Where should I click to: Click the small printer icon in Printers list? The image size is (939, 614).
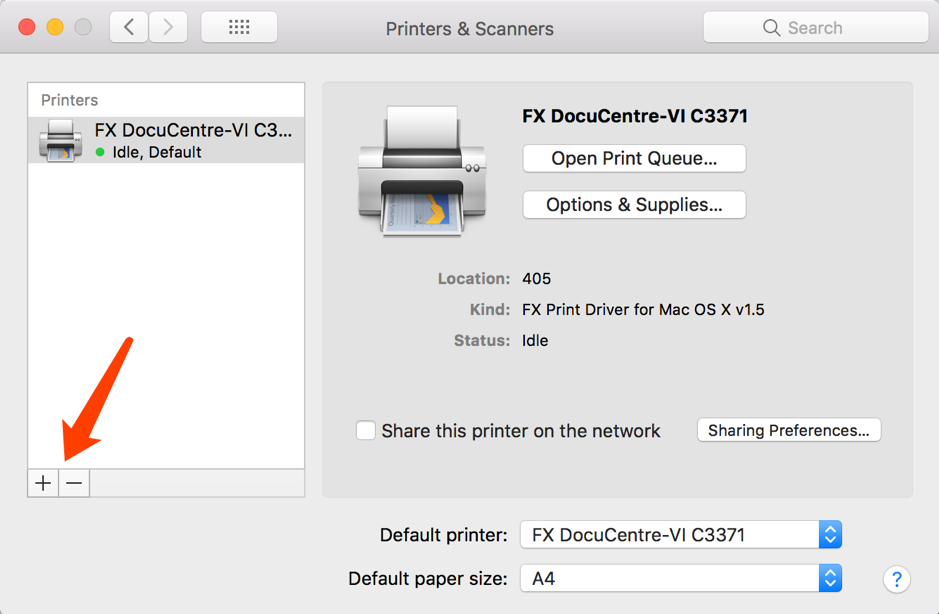coord(61,140)
